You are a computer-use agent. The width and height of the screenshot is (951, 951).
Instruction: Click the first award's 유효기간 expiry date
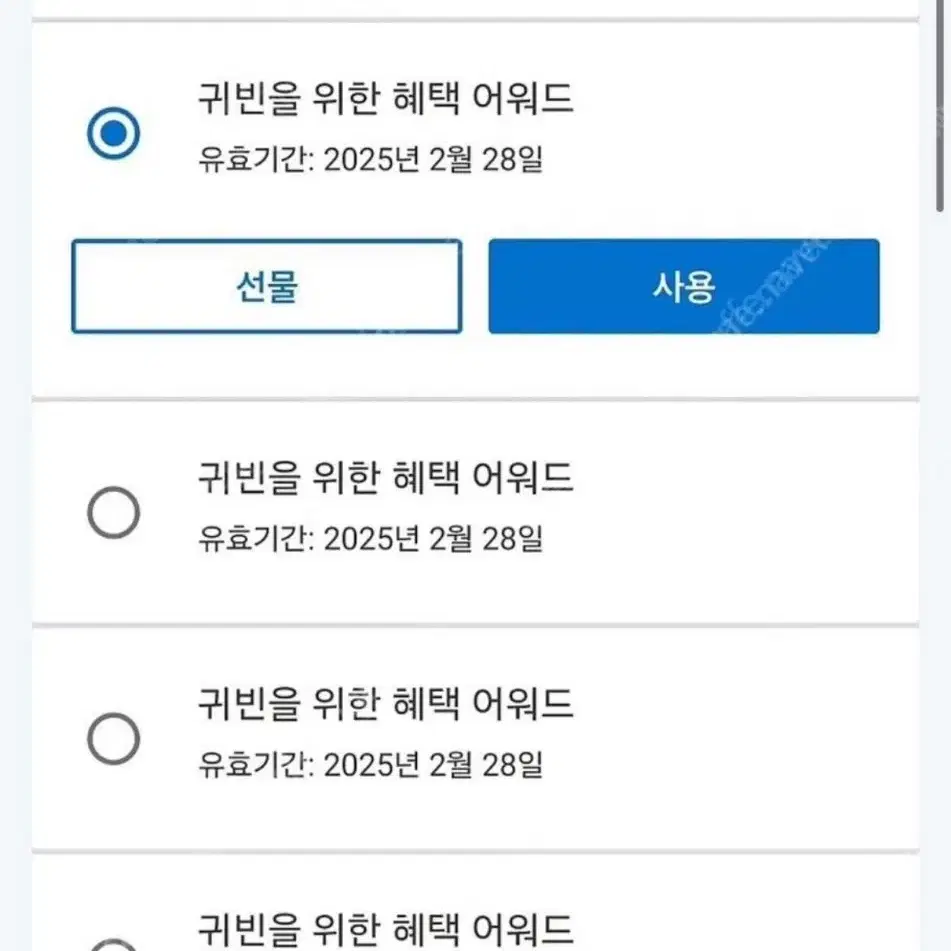371,160
